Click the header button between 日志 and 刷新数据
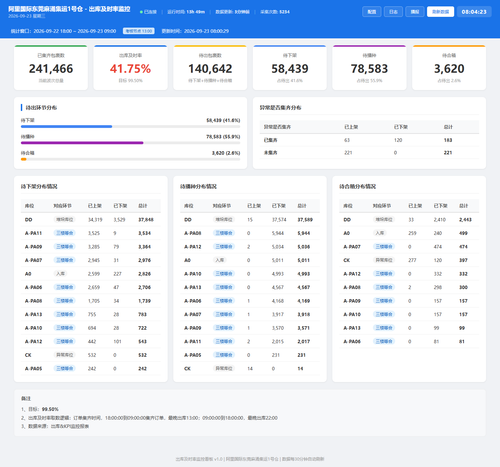The height and width of the screenshot is (467, 500). point(415,12)
